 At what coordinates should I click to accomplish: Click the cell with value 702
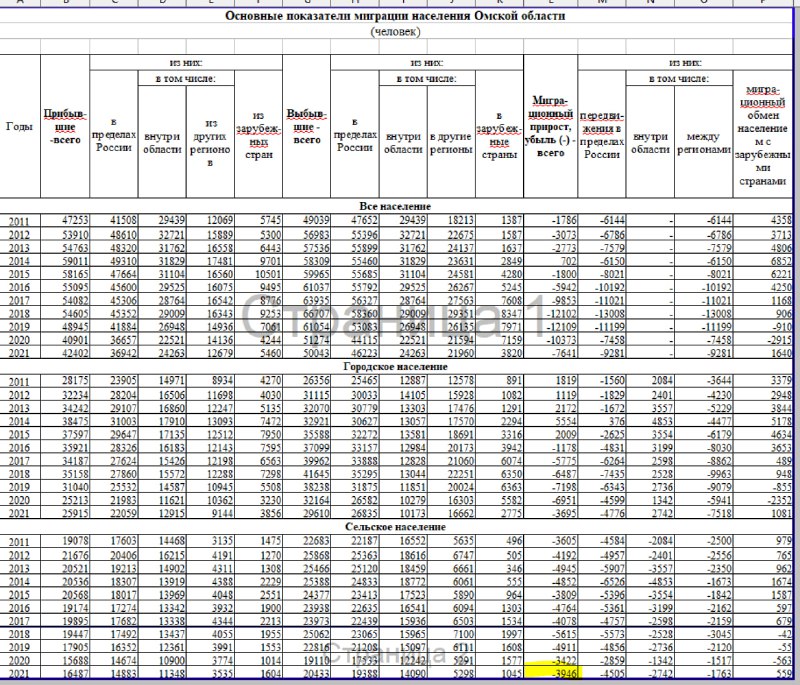coord(551,261)
